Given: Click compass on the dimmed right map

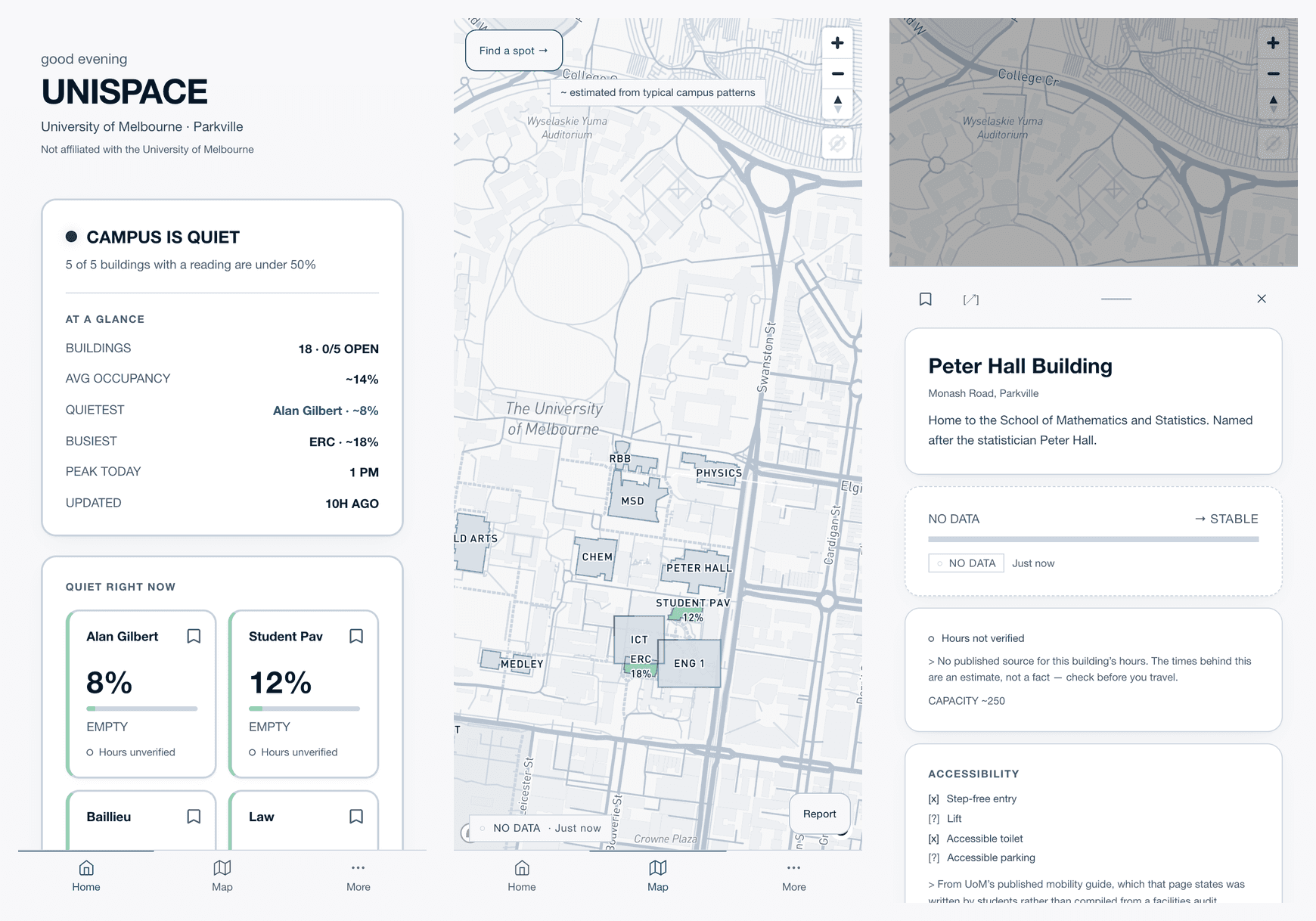Looking at the screenshot, I should click(x=1273, y=104).
